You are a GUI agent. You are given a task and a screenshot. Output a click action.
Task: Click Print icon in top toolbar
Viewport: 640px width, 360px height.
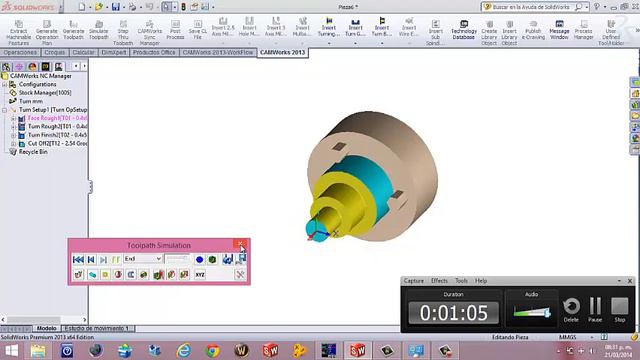point(132,7)
